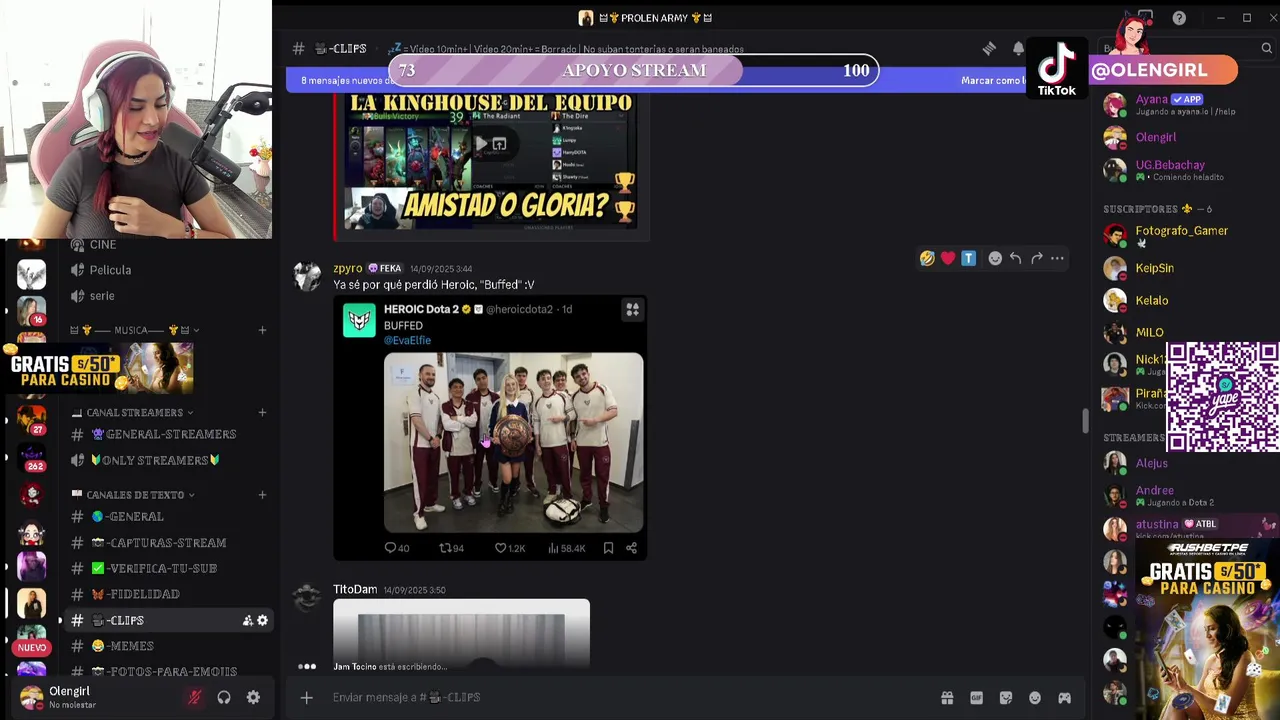The image size is (1280, 720).
Task: Add a channel to CANAL STREAMERS category
Action: pos(262,412)
